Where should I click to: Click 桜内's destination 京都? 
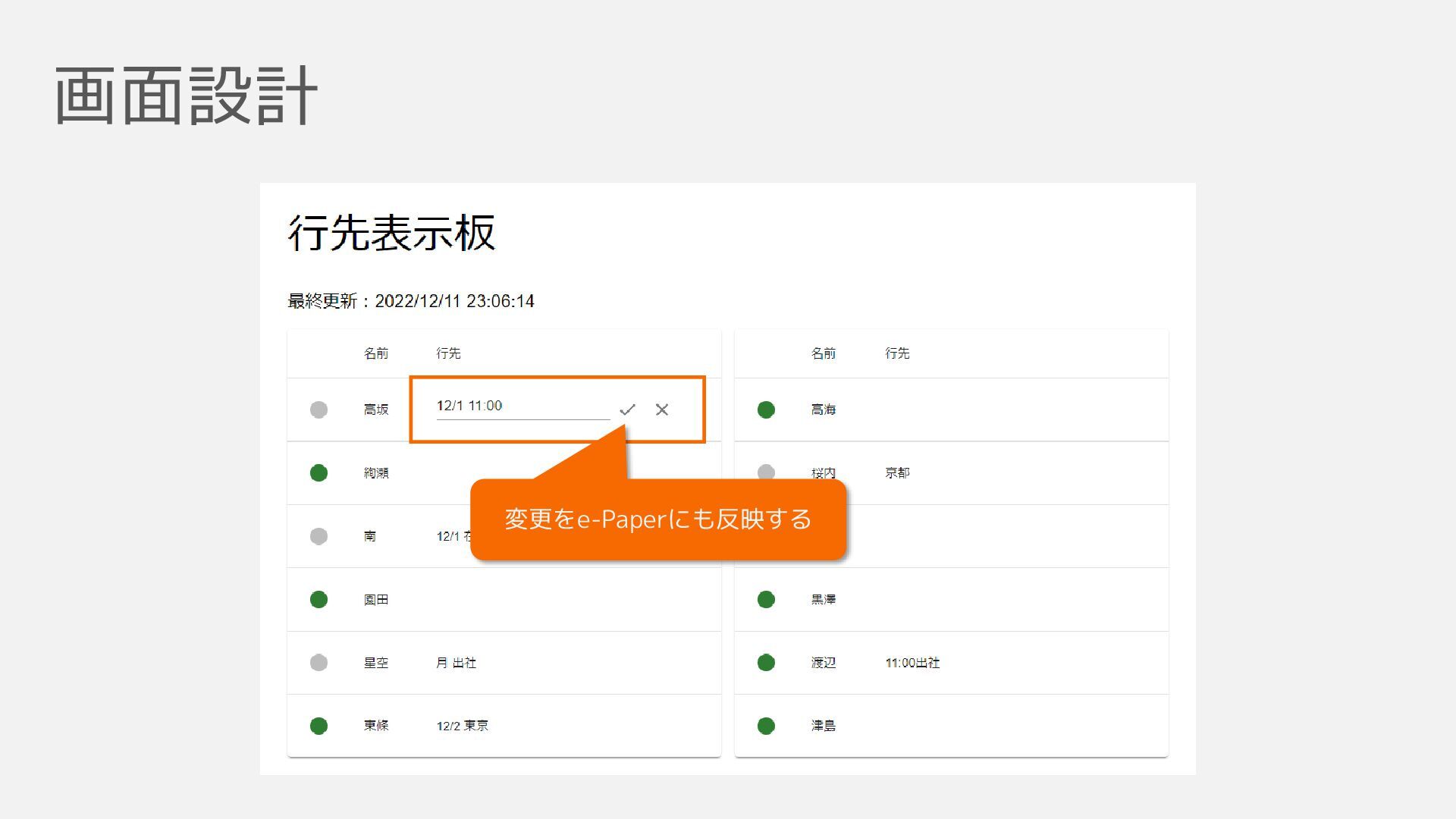coord(897,473)
